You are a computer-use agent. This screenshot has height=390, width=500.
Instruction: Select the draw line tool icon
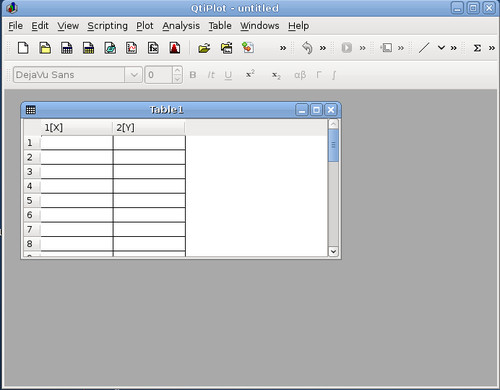424,48
